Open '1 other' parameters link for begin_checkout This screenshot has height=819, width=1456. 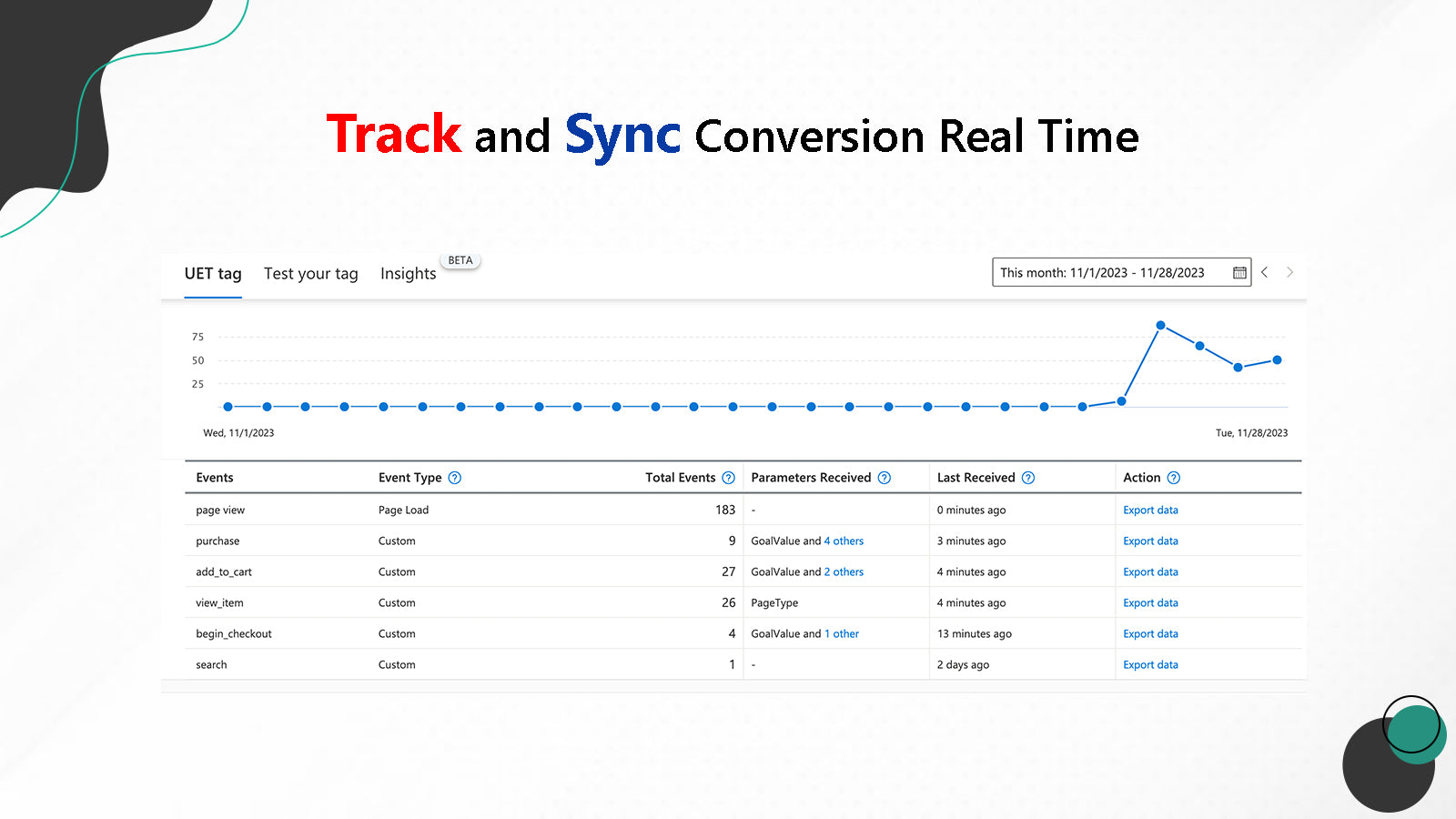point(842,634)
